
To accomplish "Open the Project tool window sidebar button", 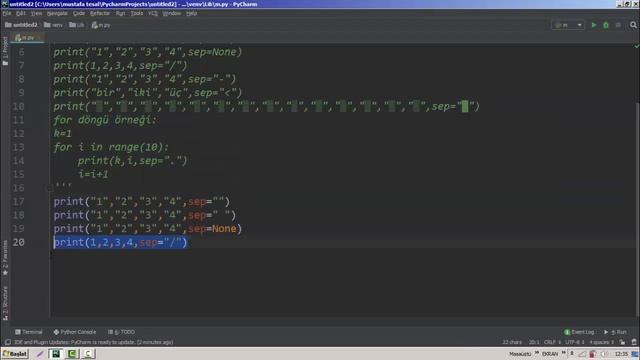I will pos(5,51).
